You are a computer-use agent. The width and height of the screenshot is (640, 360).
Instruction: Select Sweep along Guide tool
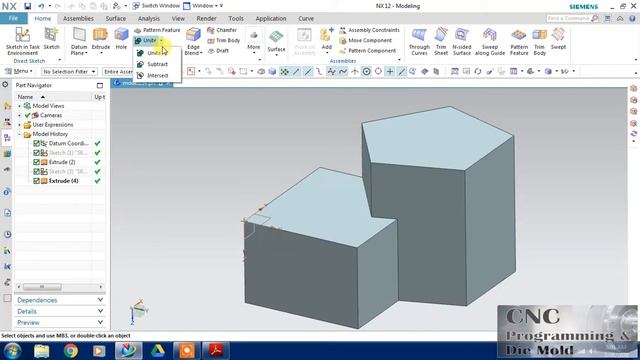[x=490, y=41]
